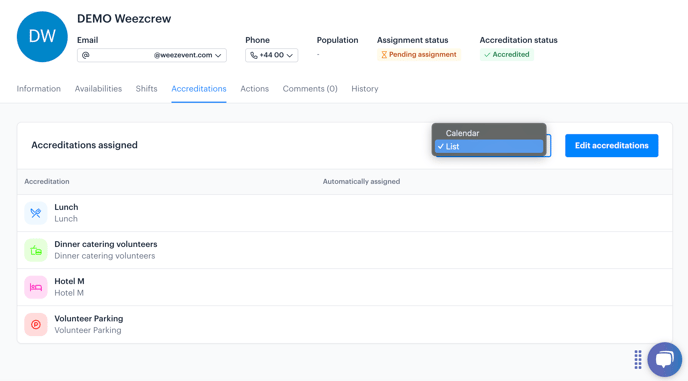Click the DEMO Weezcrew name heading
The image size is (688, 381).
coord(124,19)
